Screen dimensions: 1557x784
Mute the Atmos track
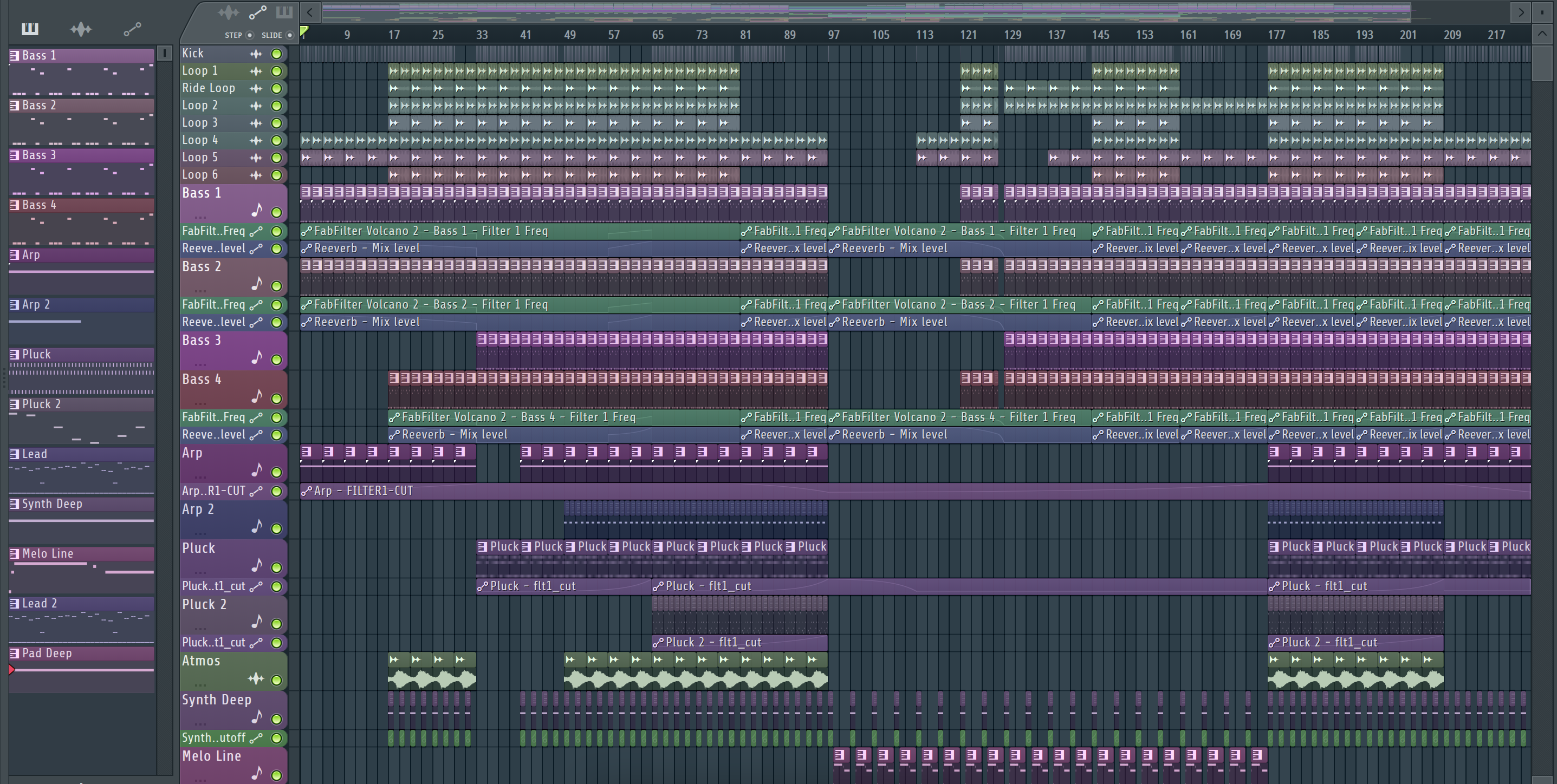coord(276,680)
